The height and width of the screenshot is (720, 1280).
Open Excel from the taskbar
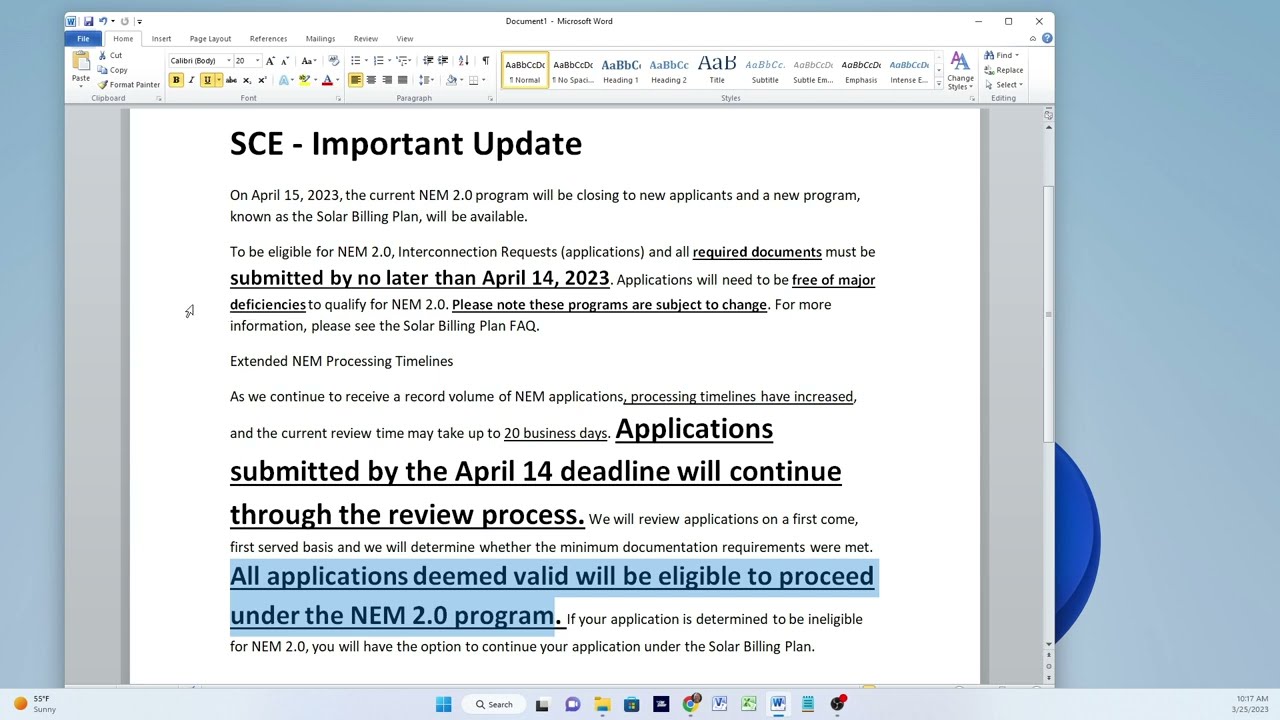(749, 704)
